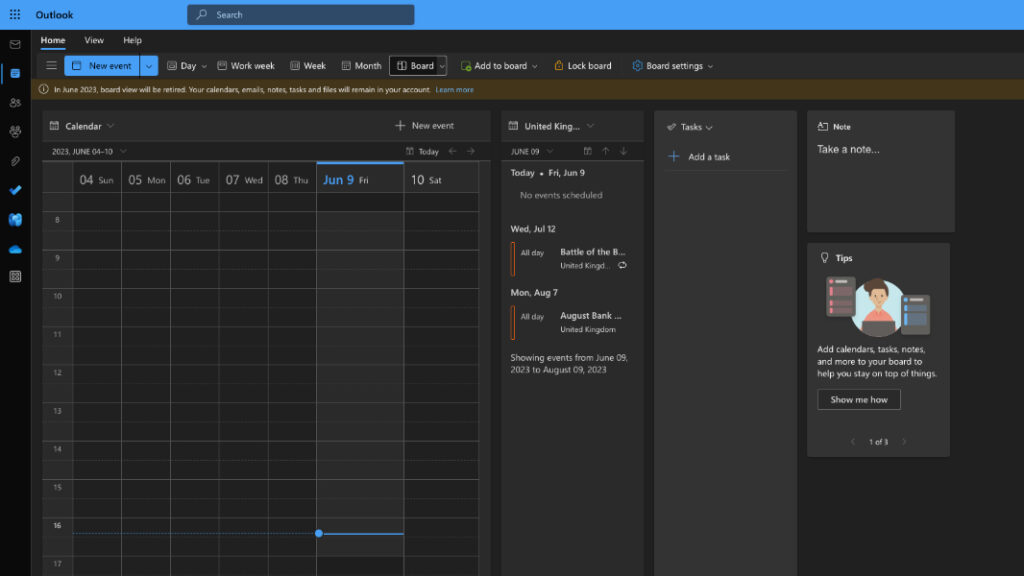Click the Show me how button in Tips

pos(859,399)
